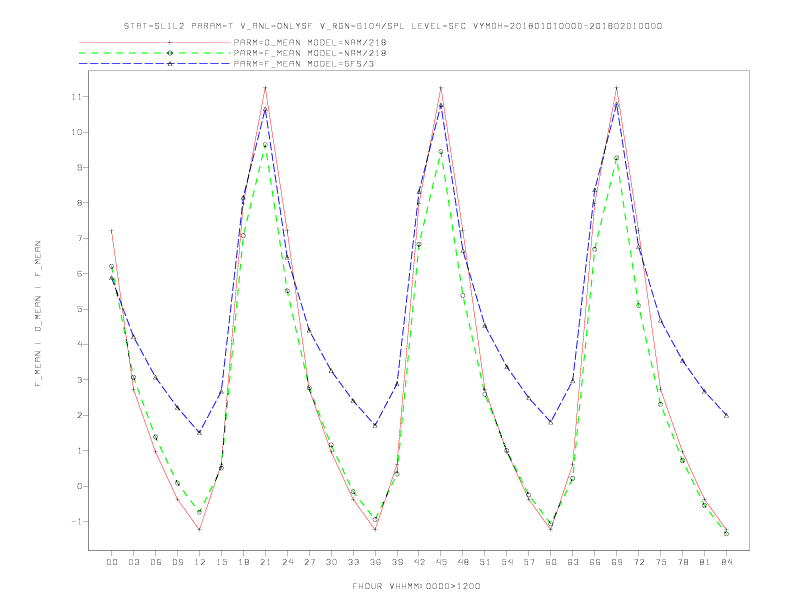The image size is (792, 612).
Task: Click the red line's minimum point at hour 12
Action: click(x=200, y=529)
